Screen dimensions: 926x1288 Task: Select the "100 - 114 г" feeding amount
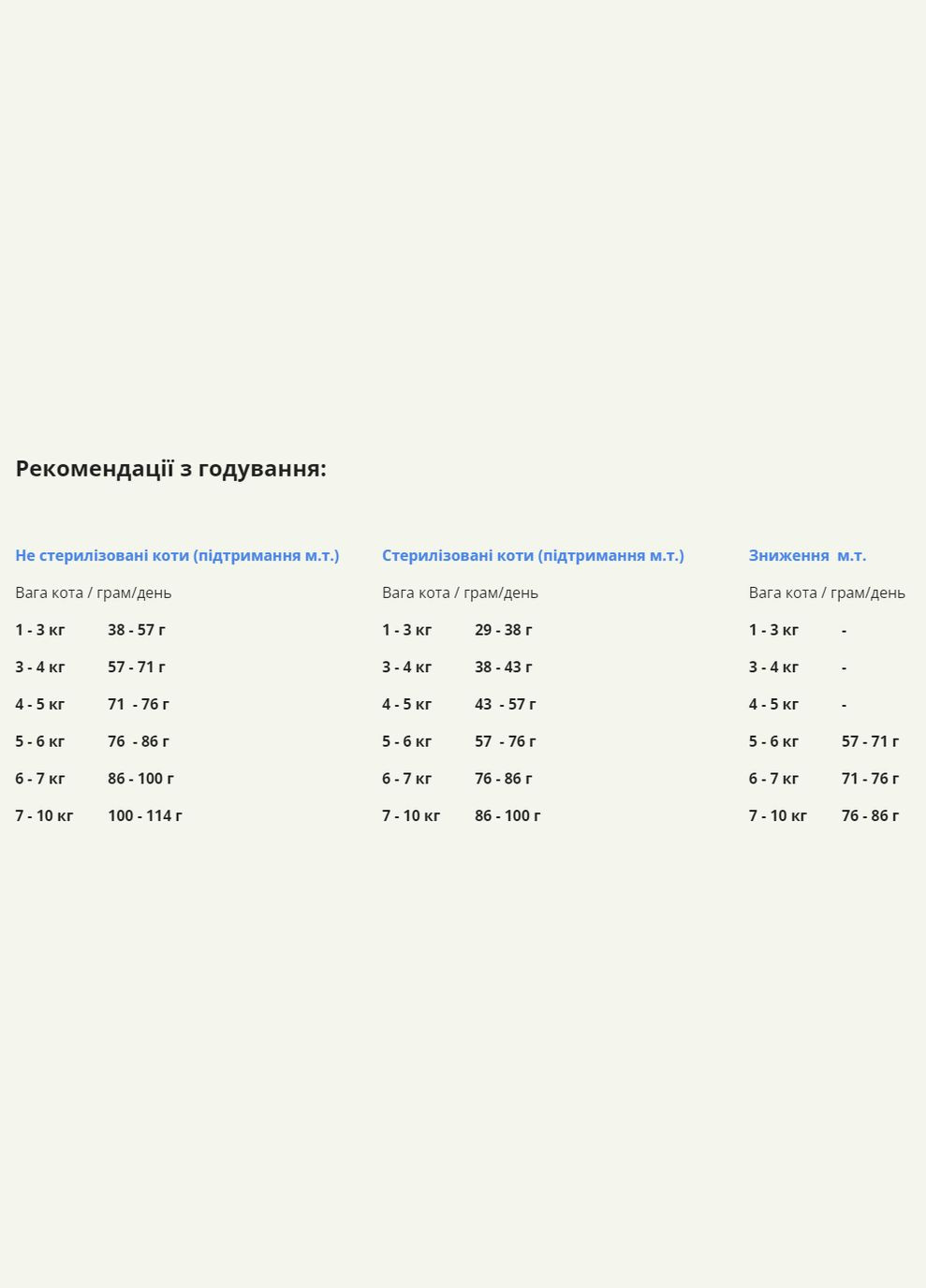click(145, 815)
